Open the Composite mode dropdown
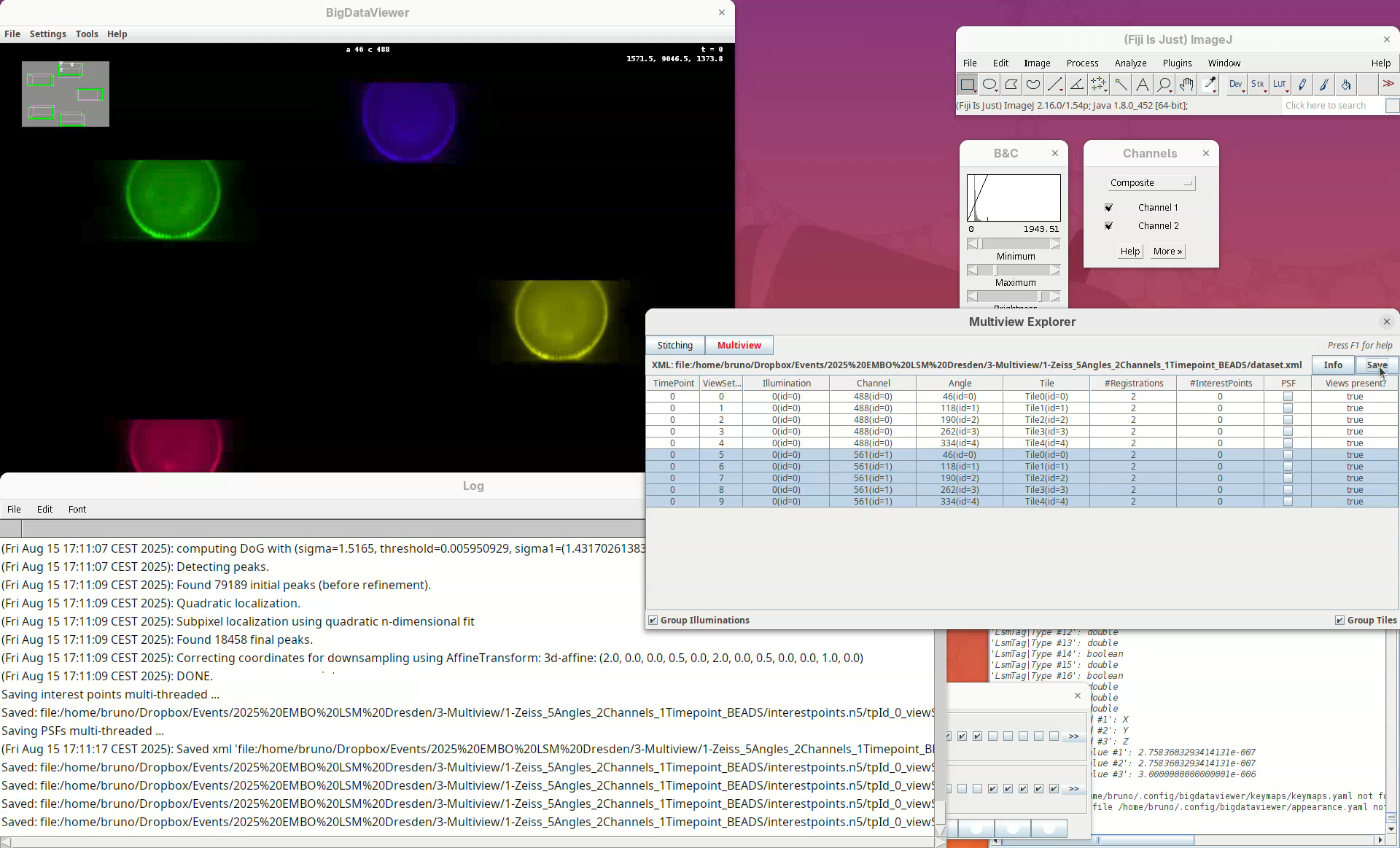1400x848 pixels. pos(1151,183)
